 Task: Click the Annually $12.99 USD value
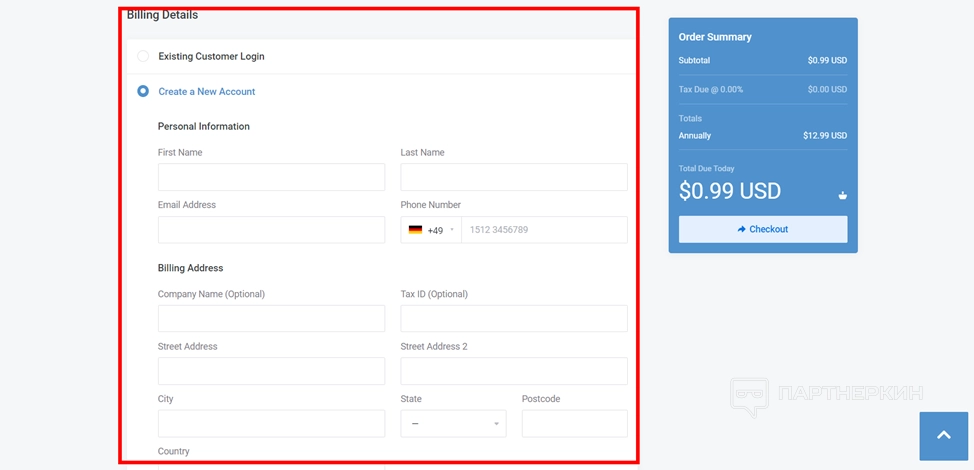[825, 135]
